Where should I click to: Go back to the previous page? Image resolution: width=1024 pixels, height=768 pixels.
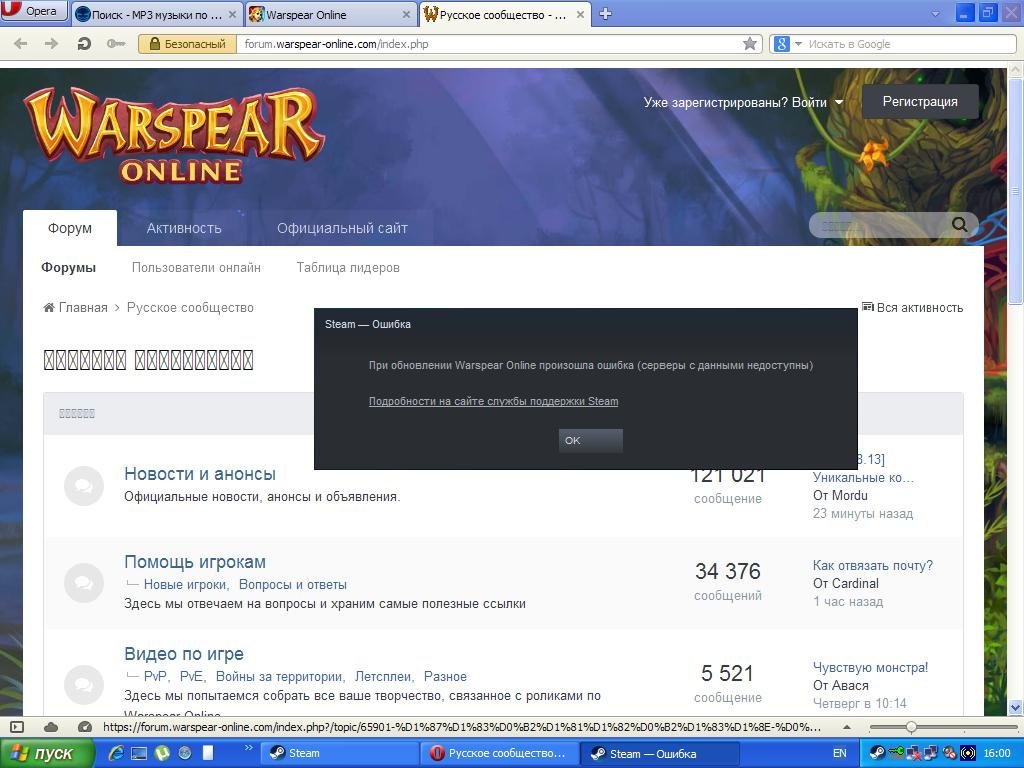click(x=21, y=44)
